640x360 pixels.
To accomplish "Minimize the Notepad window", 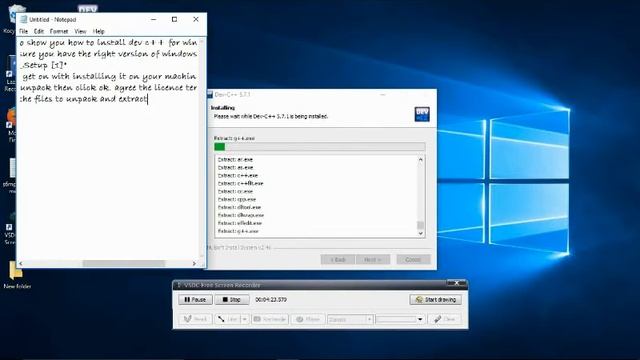I will (153, 19).
